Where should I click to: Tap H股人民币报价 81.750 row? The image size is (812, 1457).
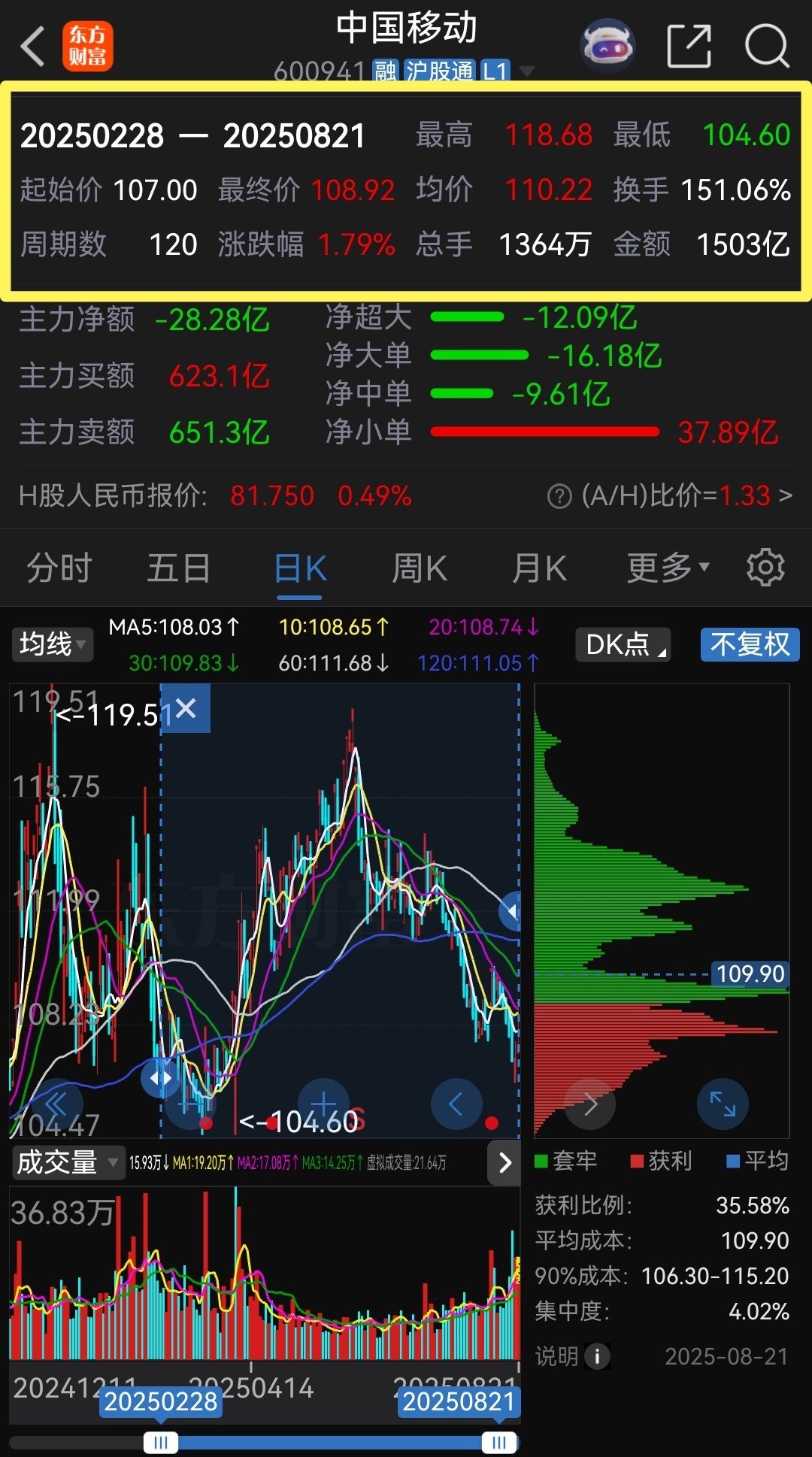[x=215, y=495]
